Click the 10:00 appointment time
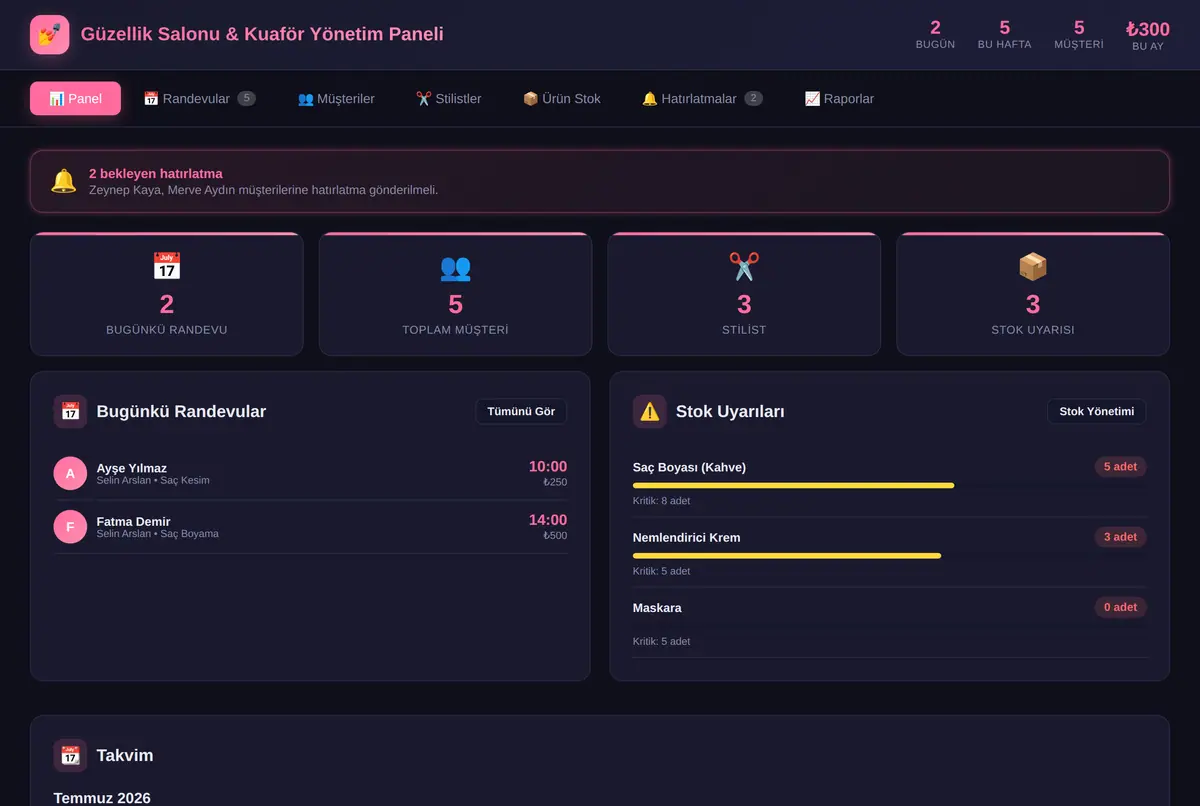Viewport: 1200px width, 806px height. click(x=548, y=466)
